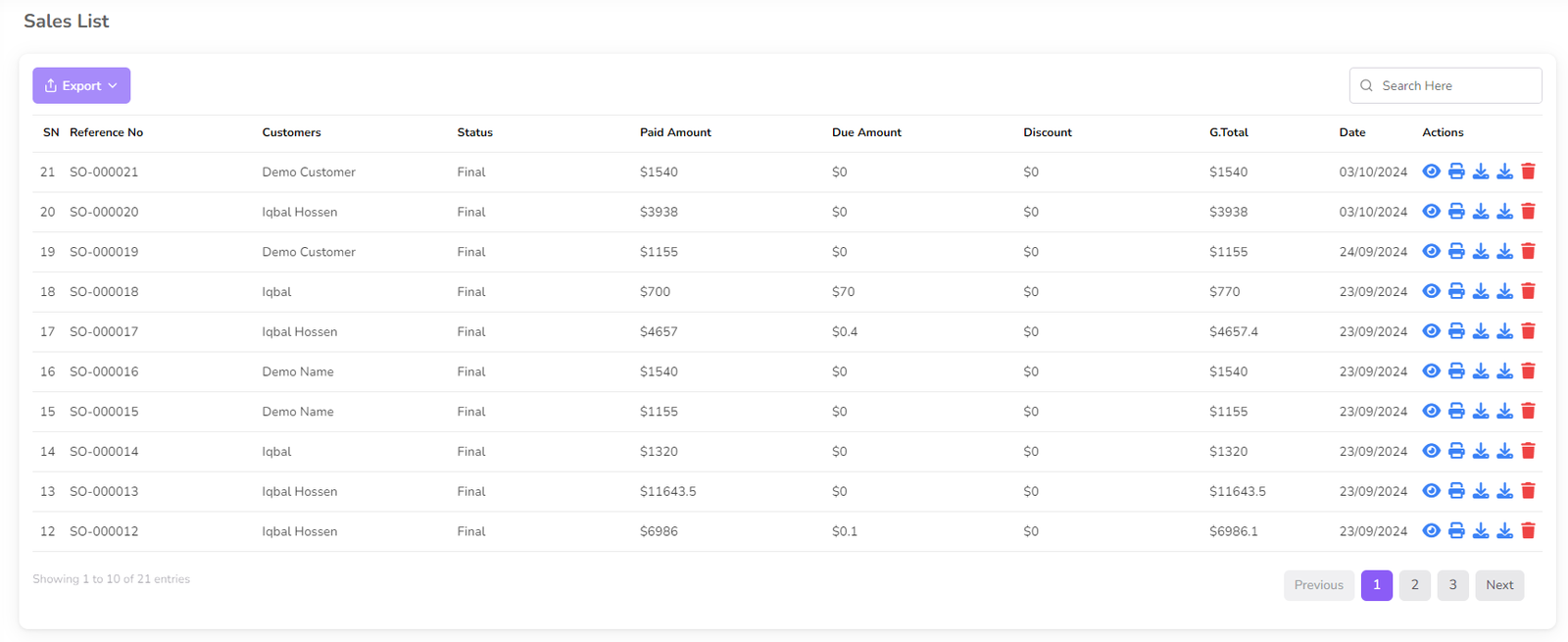This screenshot has height=642, width=1568.
Task: Click the Next pagination button
Action: (1498, 585)
